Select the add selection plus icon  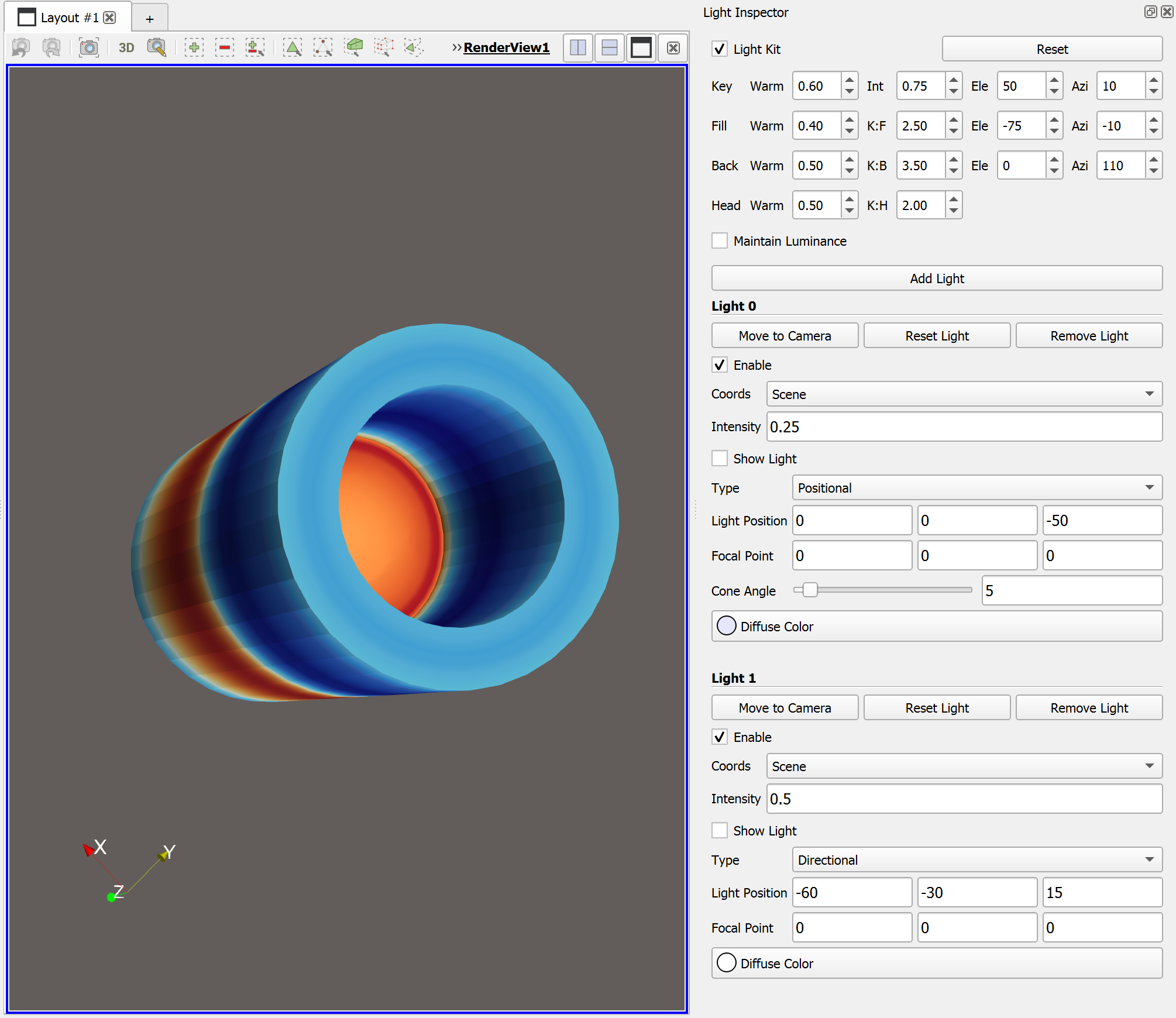(194, 47)
